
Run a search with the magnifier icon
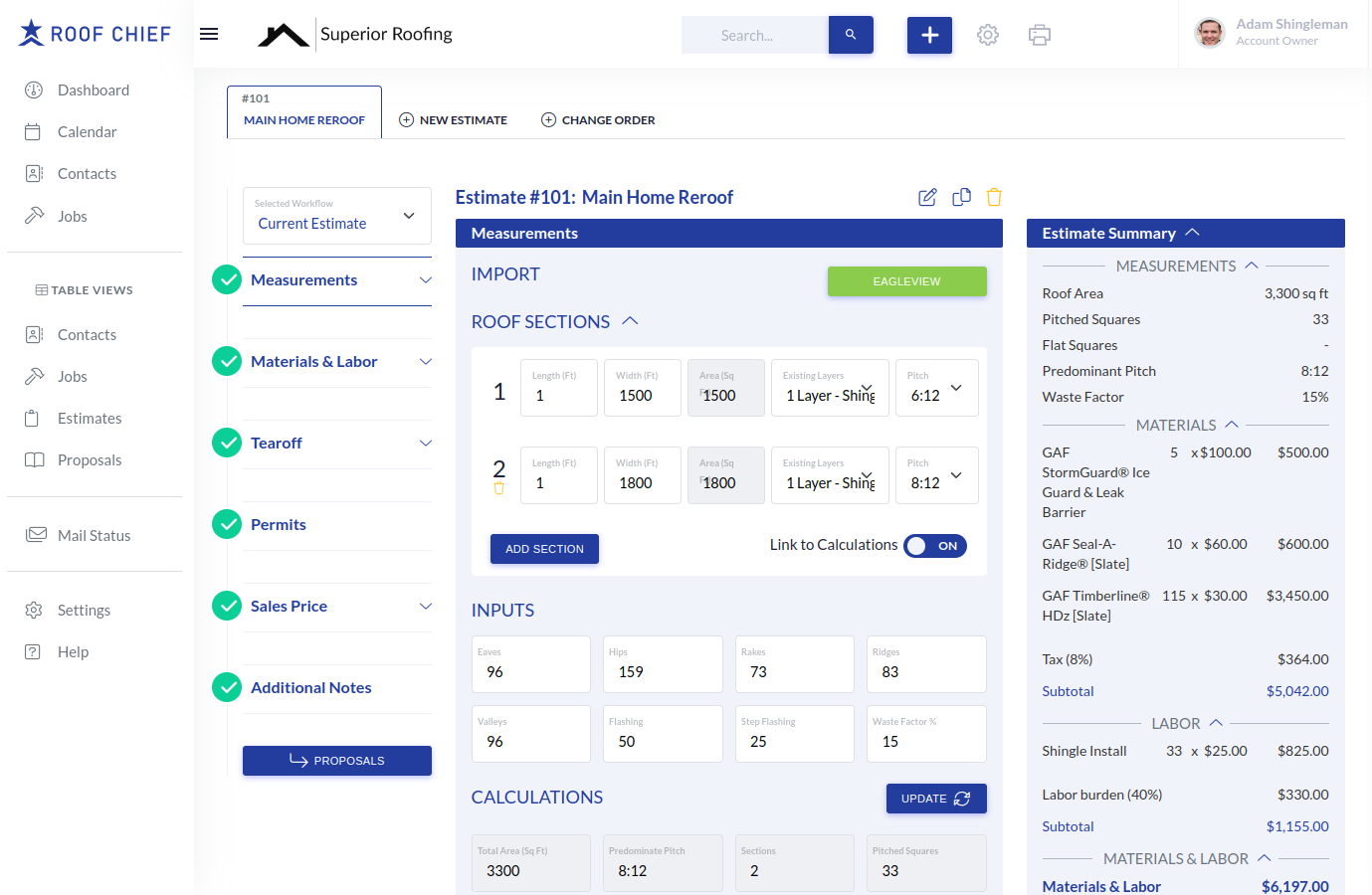(851, 34)
